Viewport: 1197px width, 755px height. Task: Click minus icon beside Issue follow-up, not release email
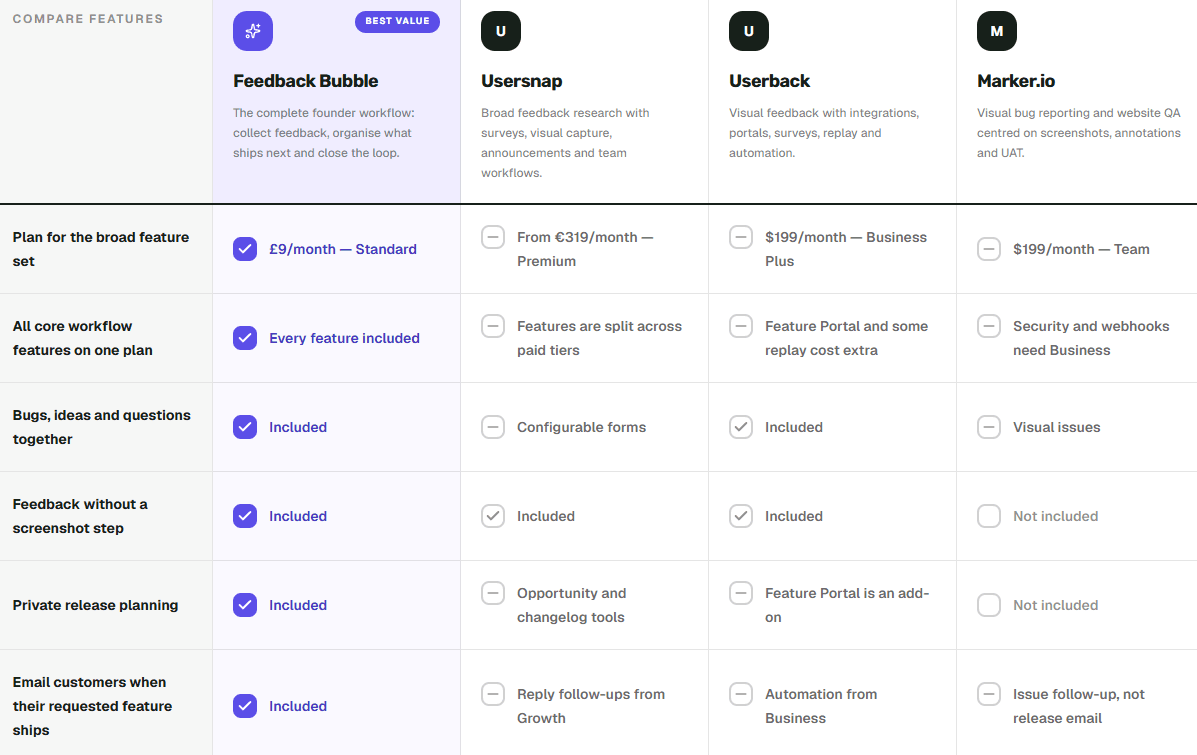[x=989, y=694]
